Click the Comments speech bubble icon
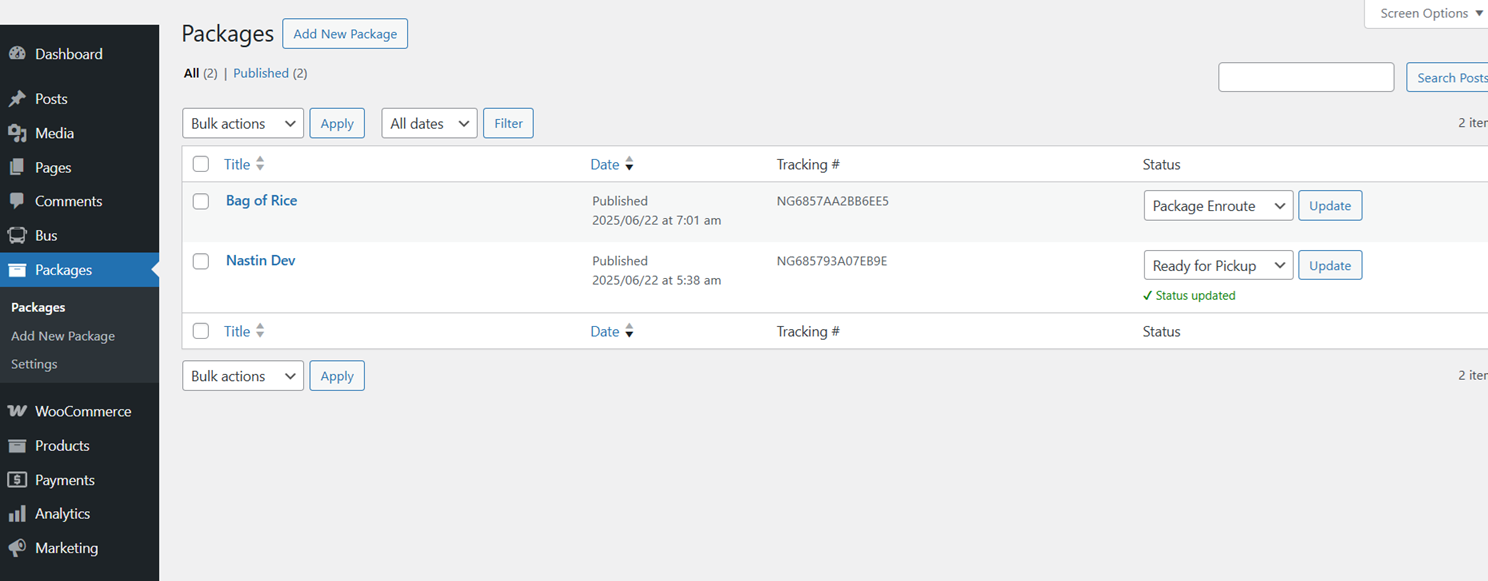This screenshot has height=581, width=1488. coord(17,201)
